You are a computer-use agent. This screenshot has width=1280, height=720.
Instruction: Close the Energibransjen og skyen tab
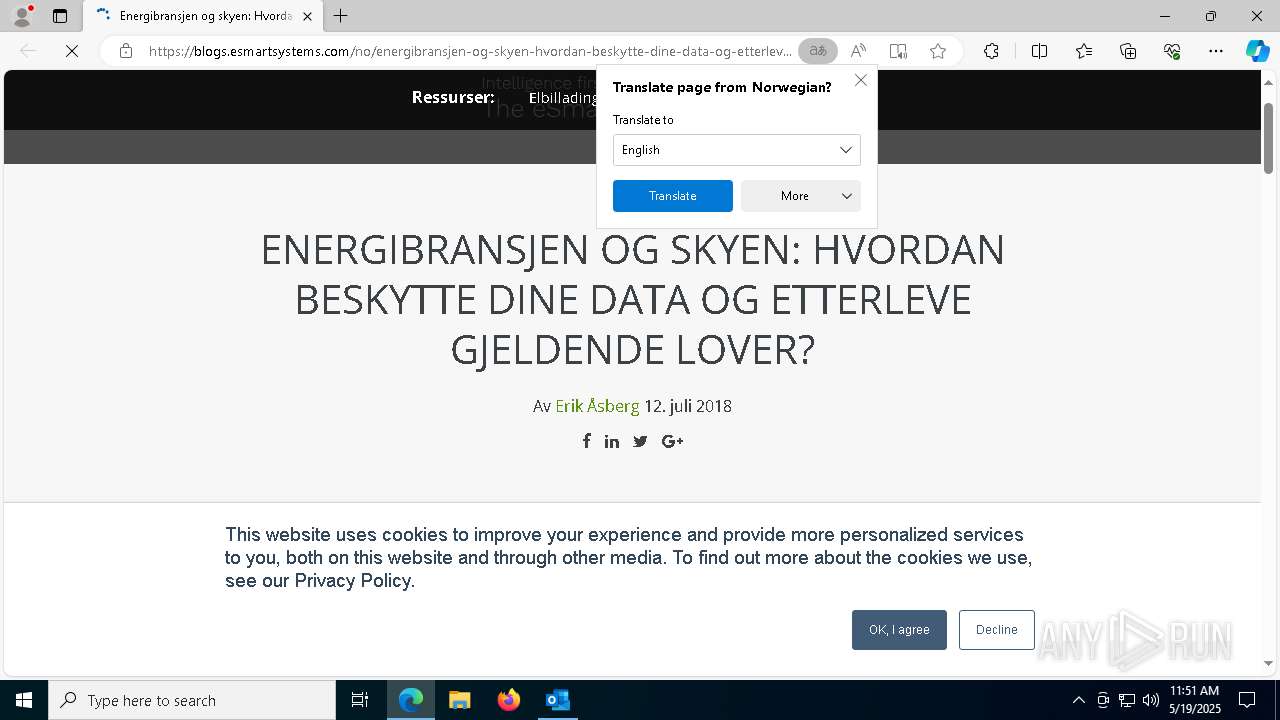(x=308, y=16)
